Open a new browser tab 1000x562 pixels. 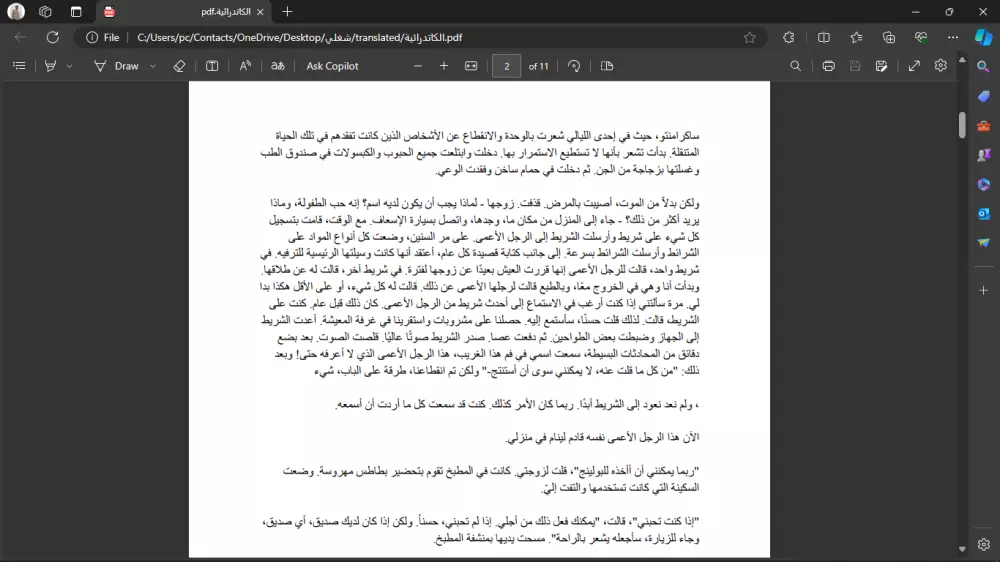point(287,11)
